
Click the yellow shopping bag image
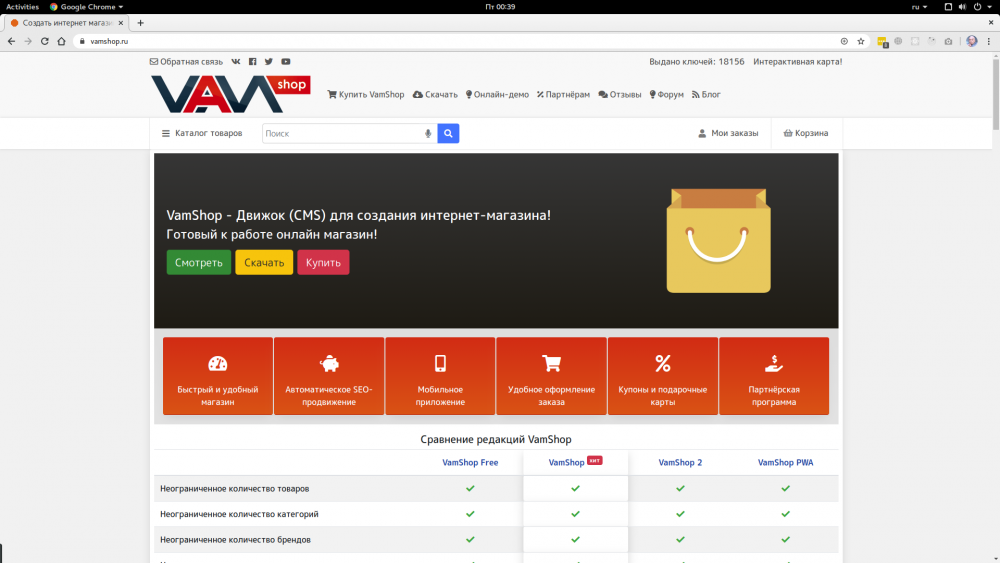(x=718, y=240)
